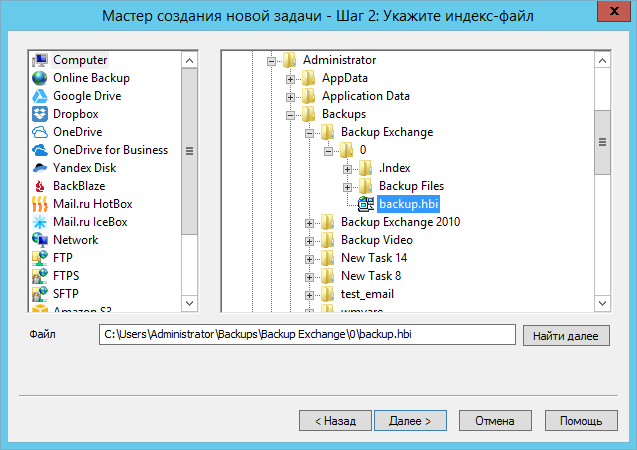
Task: Select the Mail.ru HotBox icon
Action: click(x=40, y=204)
